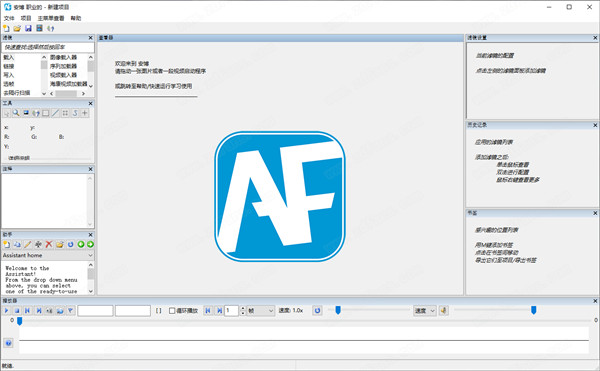Screen dimensions: 600x371
Task: Click the audio speaker icon in player
Action: 443,311
